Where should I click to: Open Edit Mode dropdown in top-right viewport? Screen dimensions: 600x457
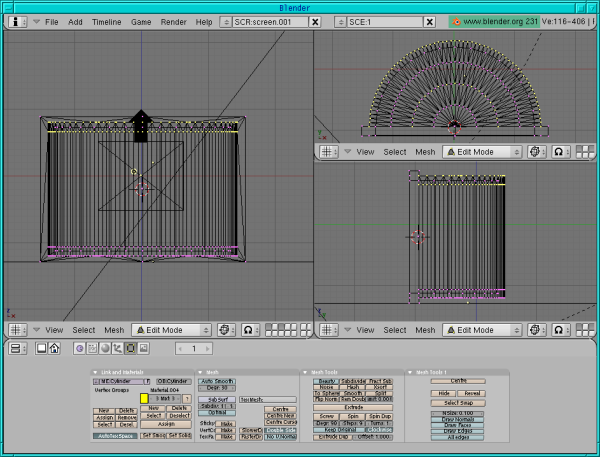point(482,152)
